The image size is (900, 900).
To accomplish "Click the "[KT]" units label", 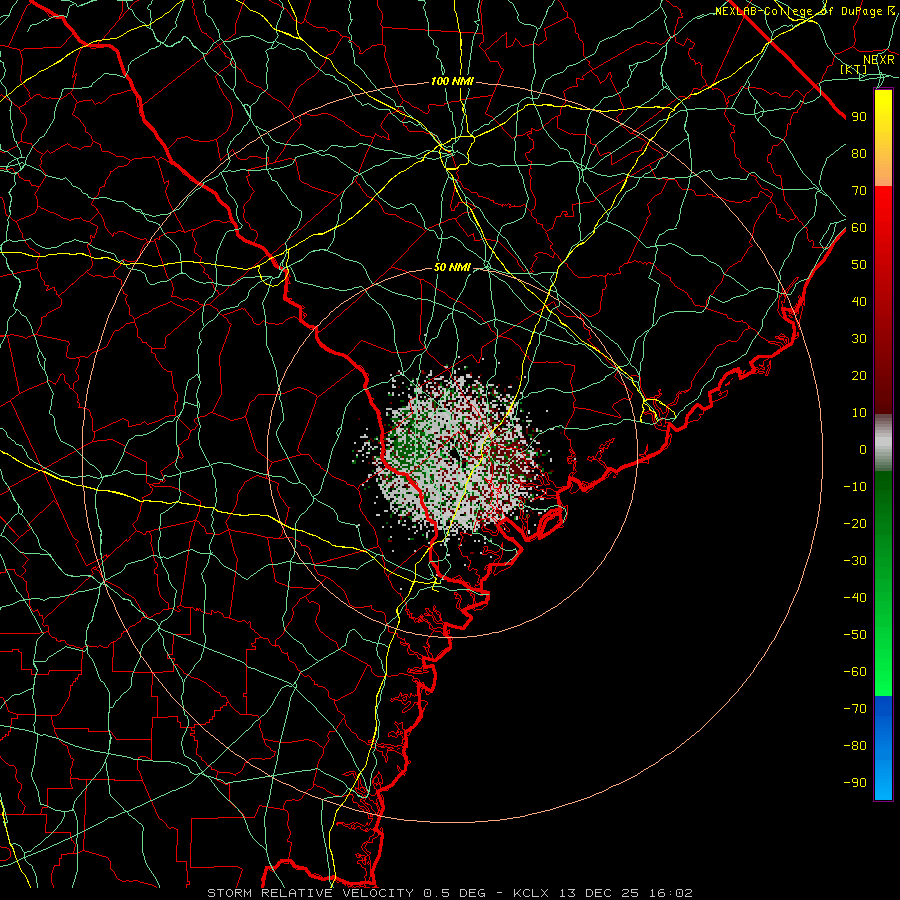I will tap(853, 69).
